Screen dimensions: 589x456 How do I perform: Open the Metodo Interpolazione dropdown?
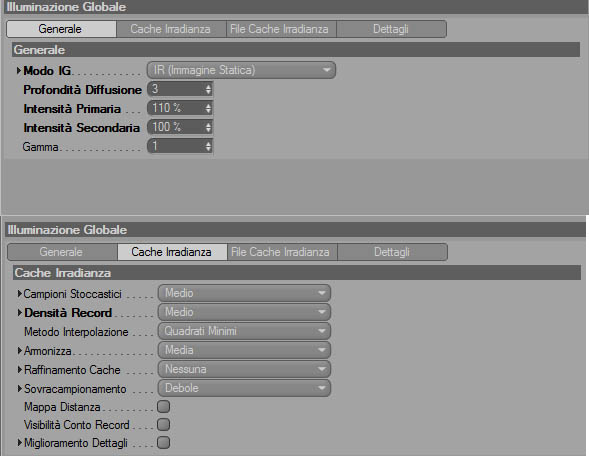(244, 331)
